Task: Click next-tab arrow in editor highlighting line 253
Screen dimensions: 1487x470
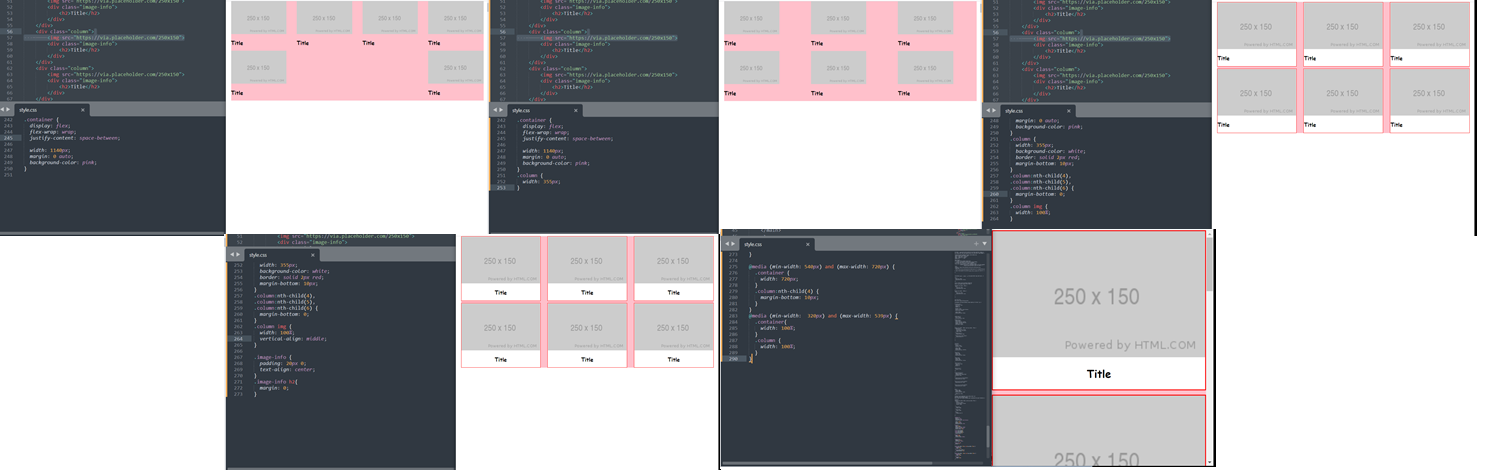Action: tap(501, 110)
